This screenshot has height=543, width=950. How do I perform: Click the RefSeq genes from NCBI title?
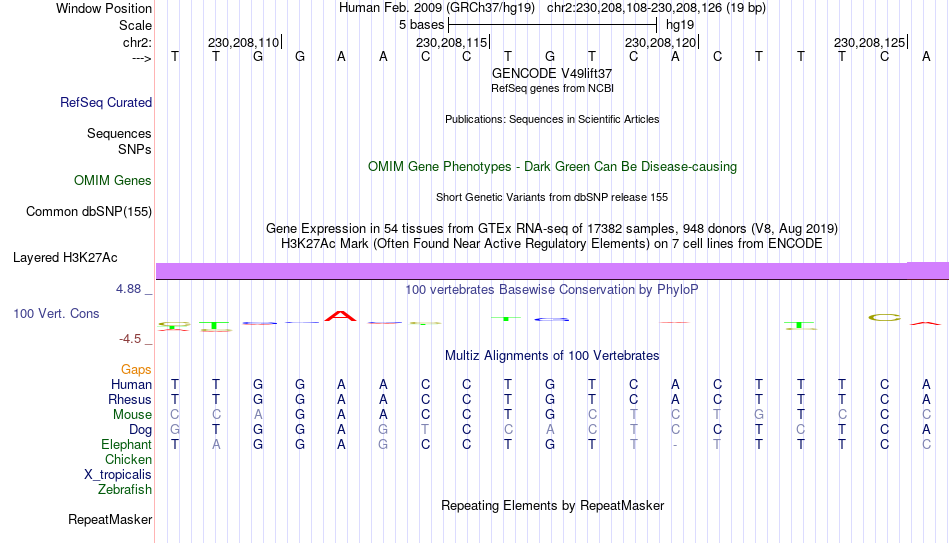(x=552, y=88)
